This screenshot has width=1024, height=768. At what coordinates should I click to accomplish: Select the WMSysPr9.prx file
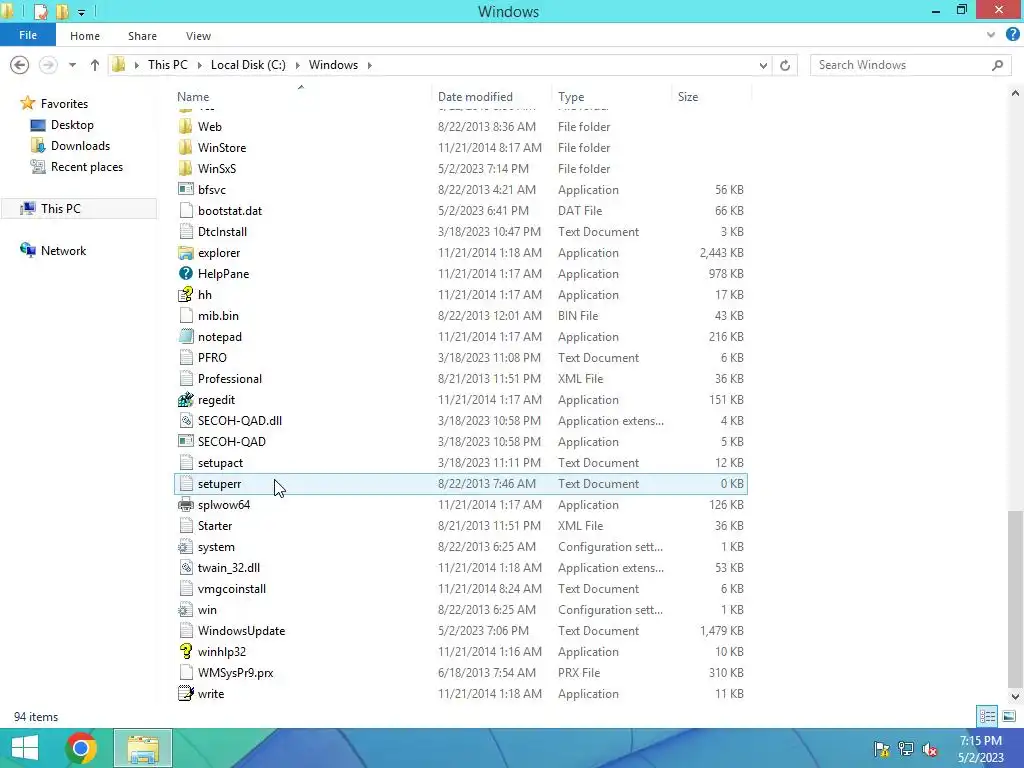(x=460, y=673)
